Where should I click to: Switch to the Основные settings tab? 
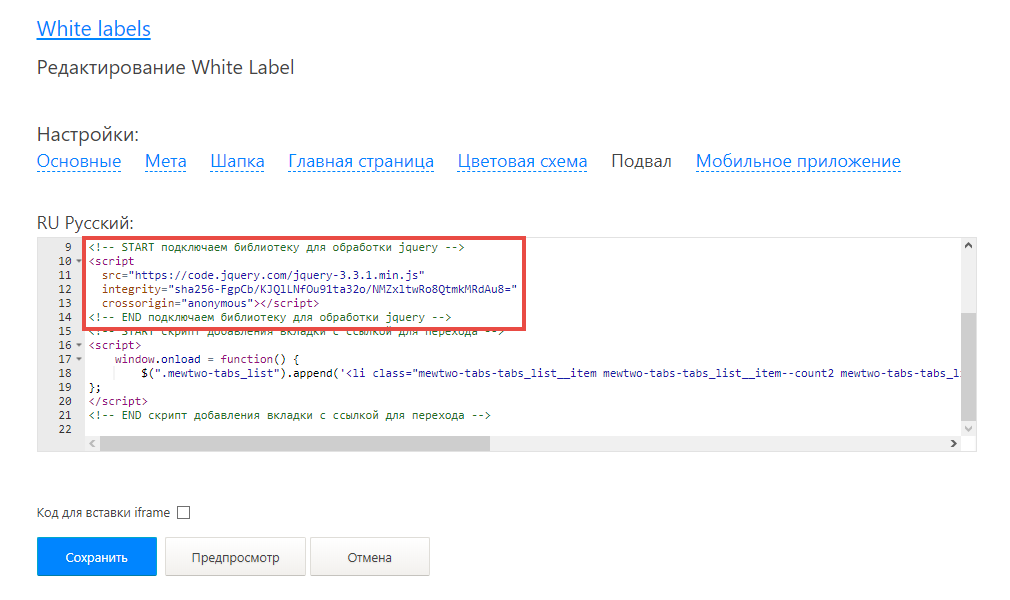79,161
